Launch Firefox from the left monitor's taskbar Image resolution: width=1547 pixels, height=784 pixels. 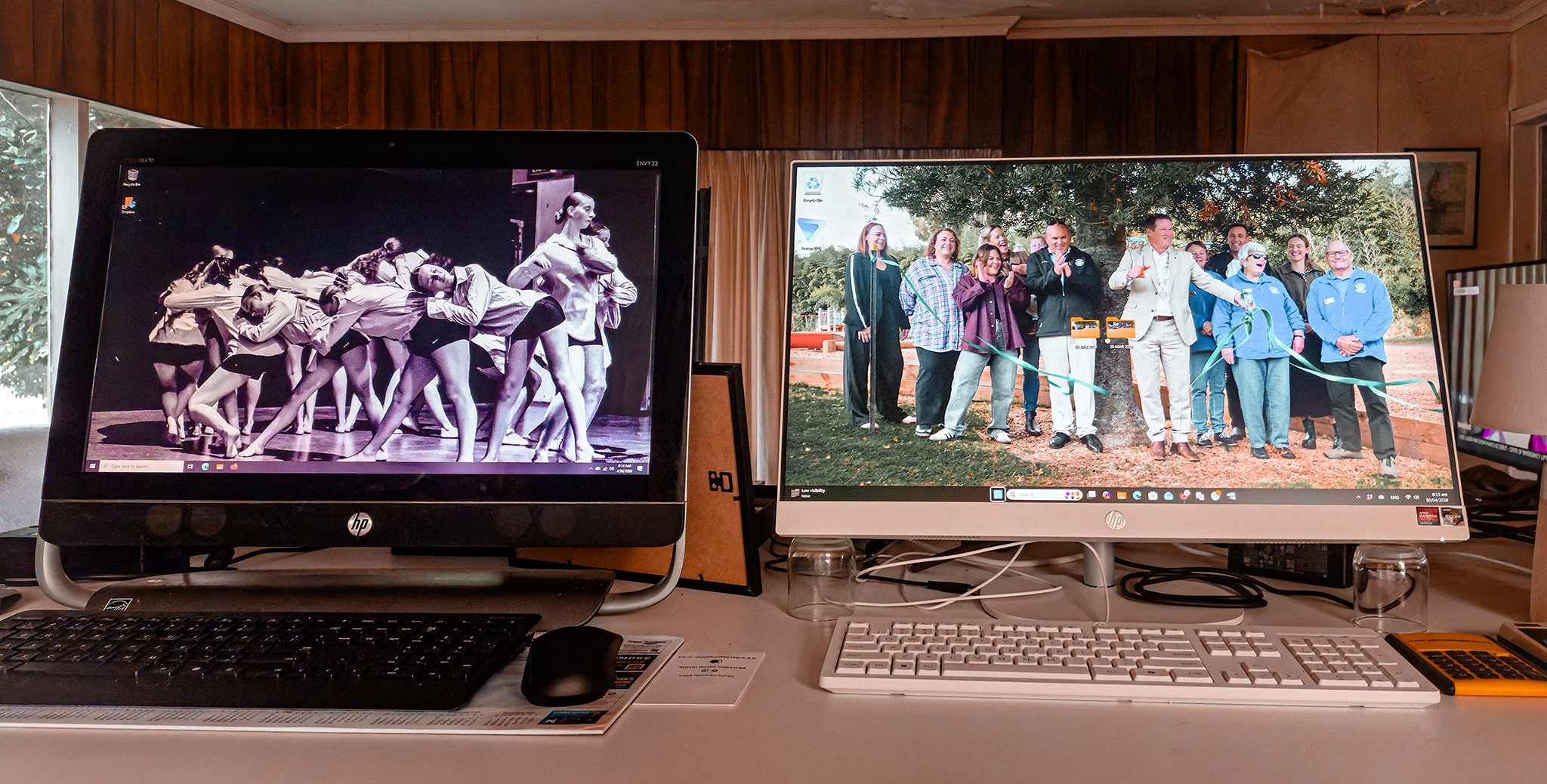click(234, 467)
